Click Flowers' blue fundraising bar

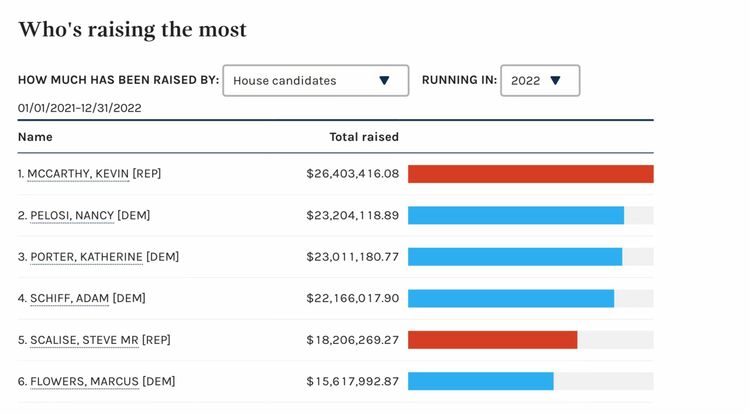point(481,381)
